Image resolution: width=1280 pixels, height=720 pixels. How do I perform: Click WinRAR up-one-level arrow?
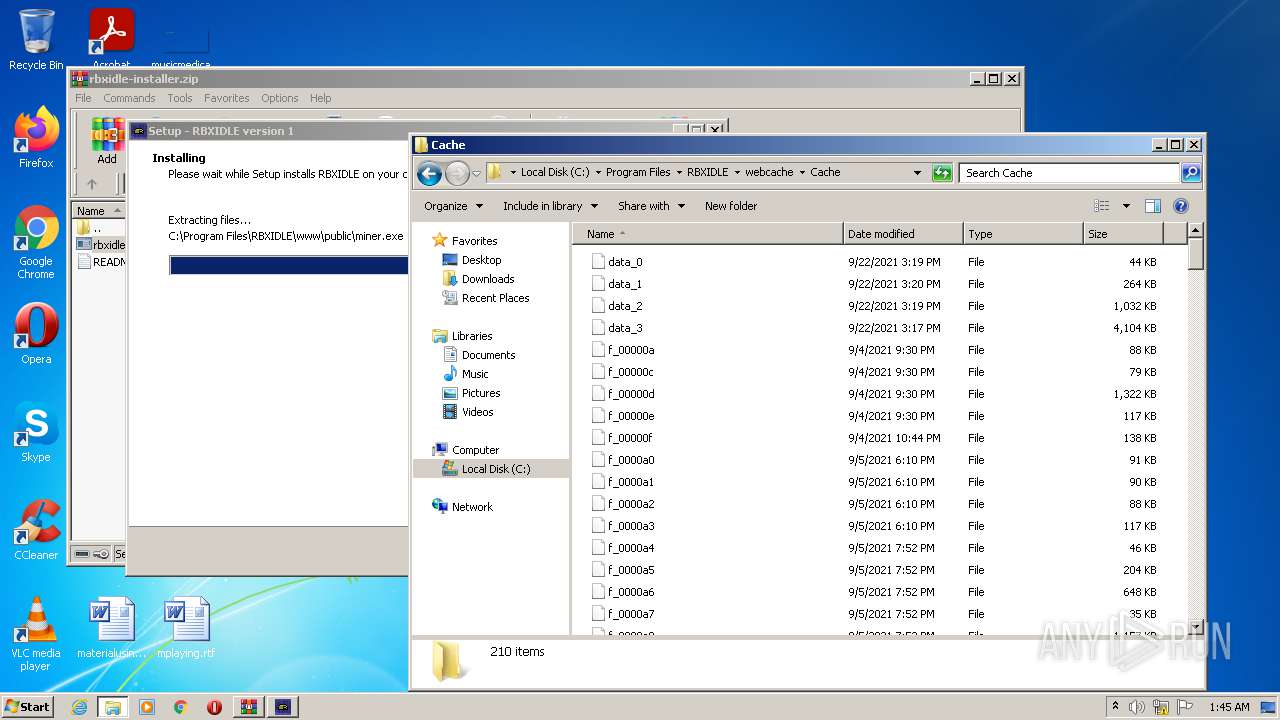pos(92,184)
